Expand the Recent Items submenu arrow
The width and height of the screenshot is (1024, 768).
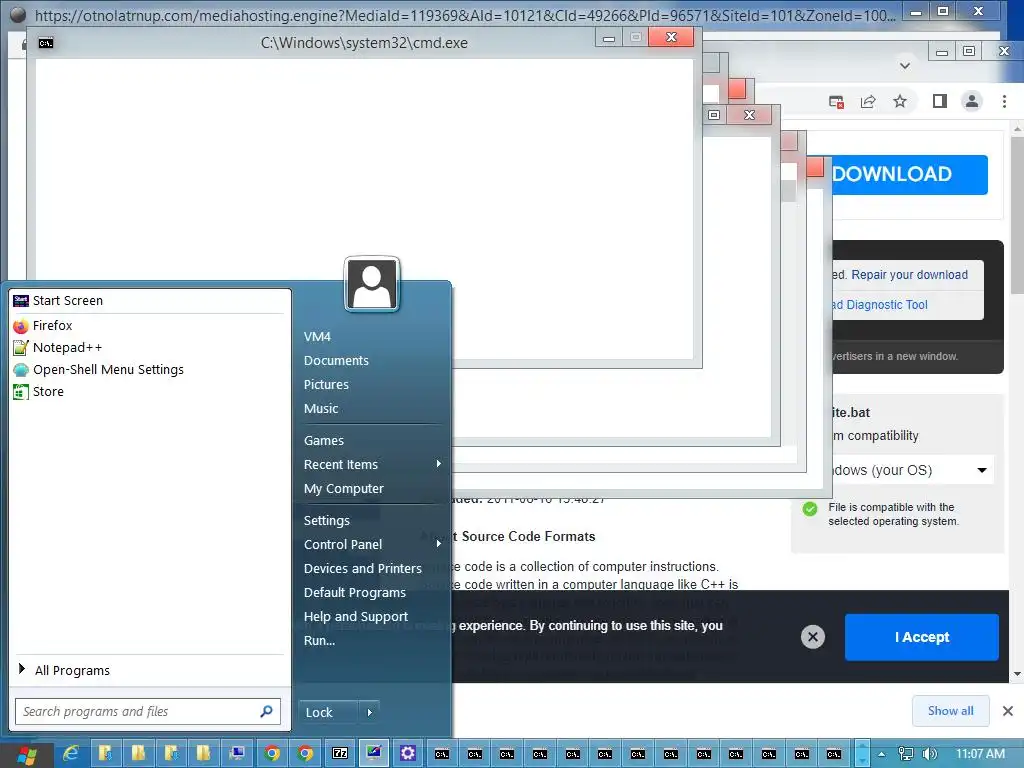click(439, 464)
